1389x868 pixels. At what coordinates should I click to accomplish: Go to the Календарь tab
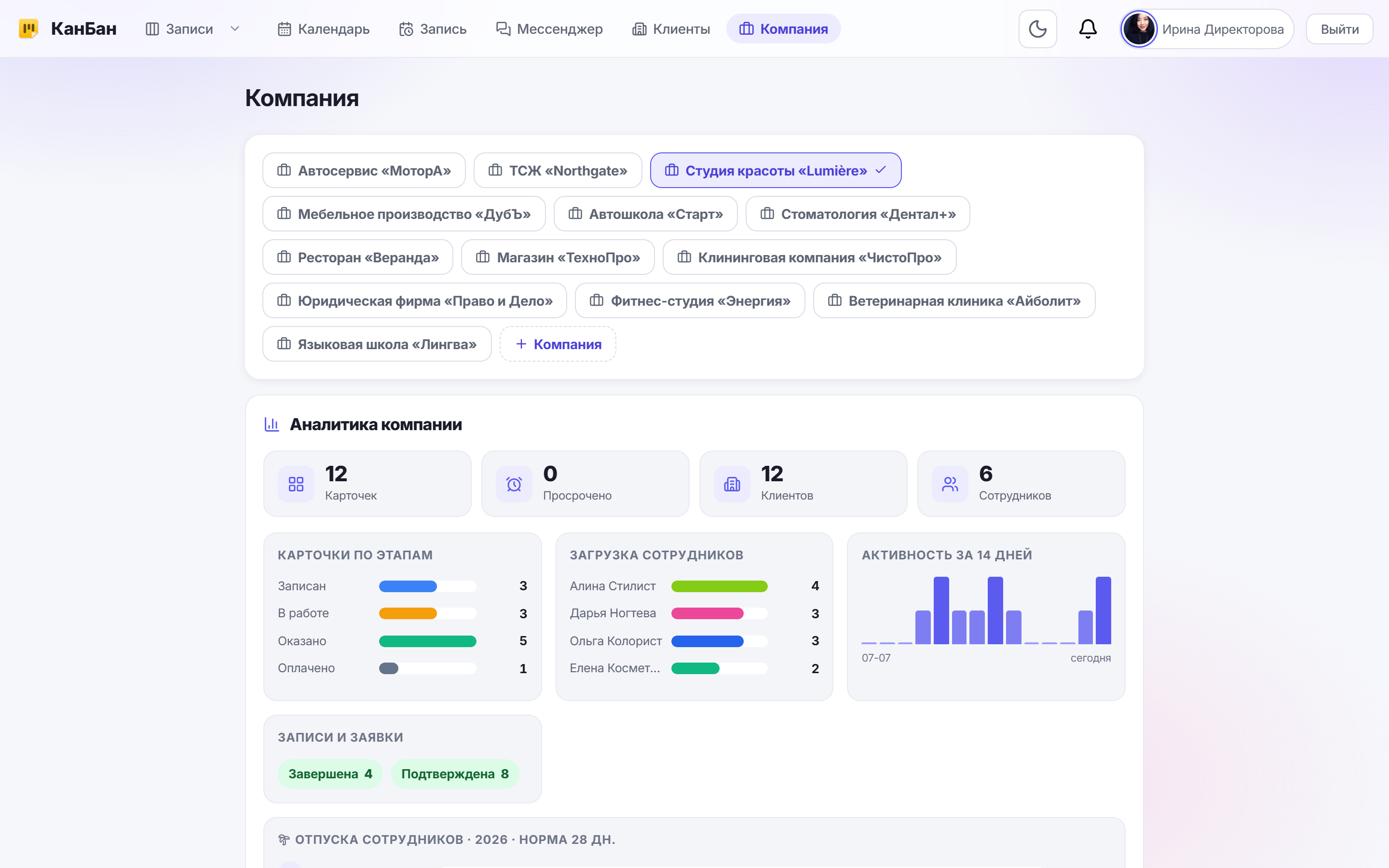coord(323,29)
